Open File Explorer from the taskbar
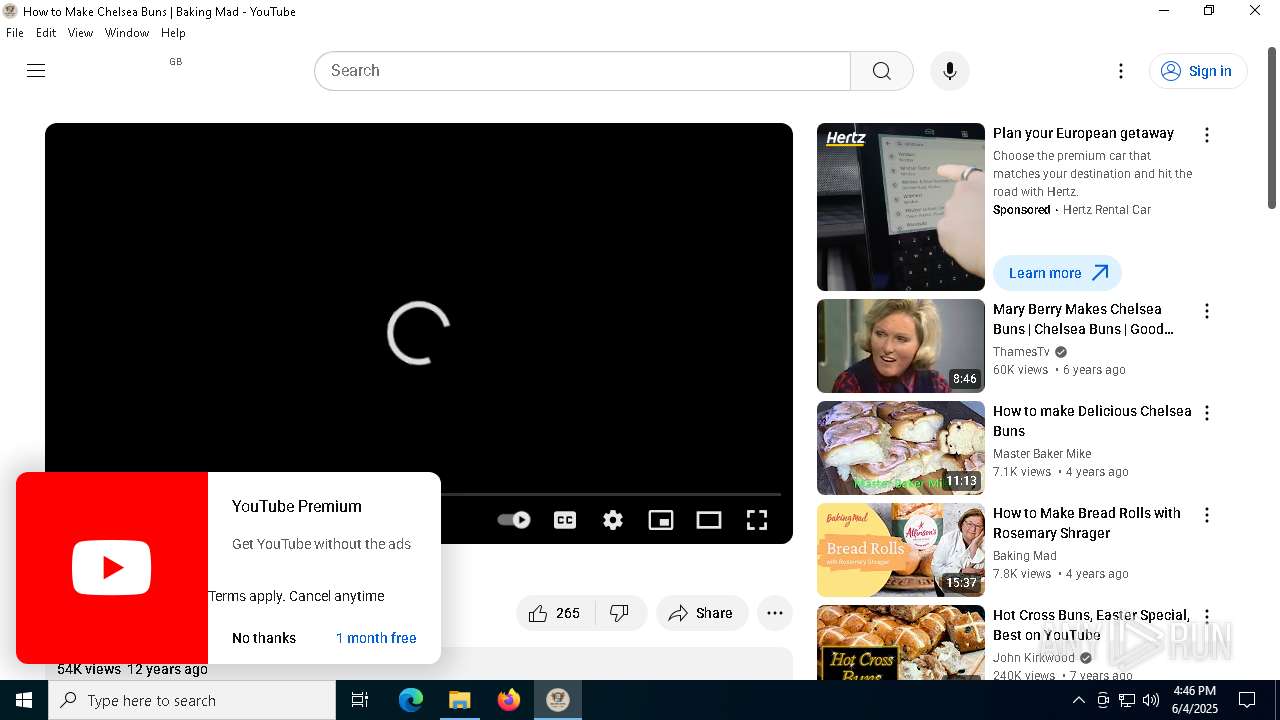The image size is (1280, 720). (x=460, y=700)
